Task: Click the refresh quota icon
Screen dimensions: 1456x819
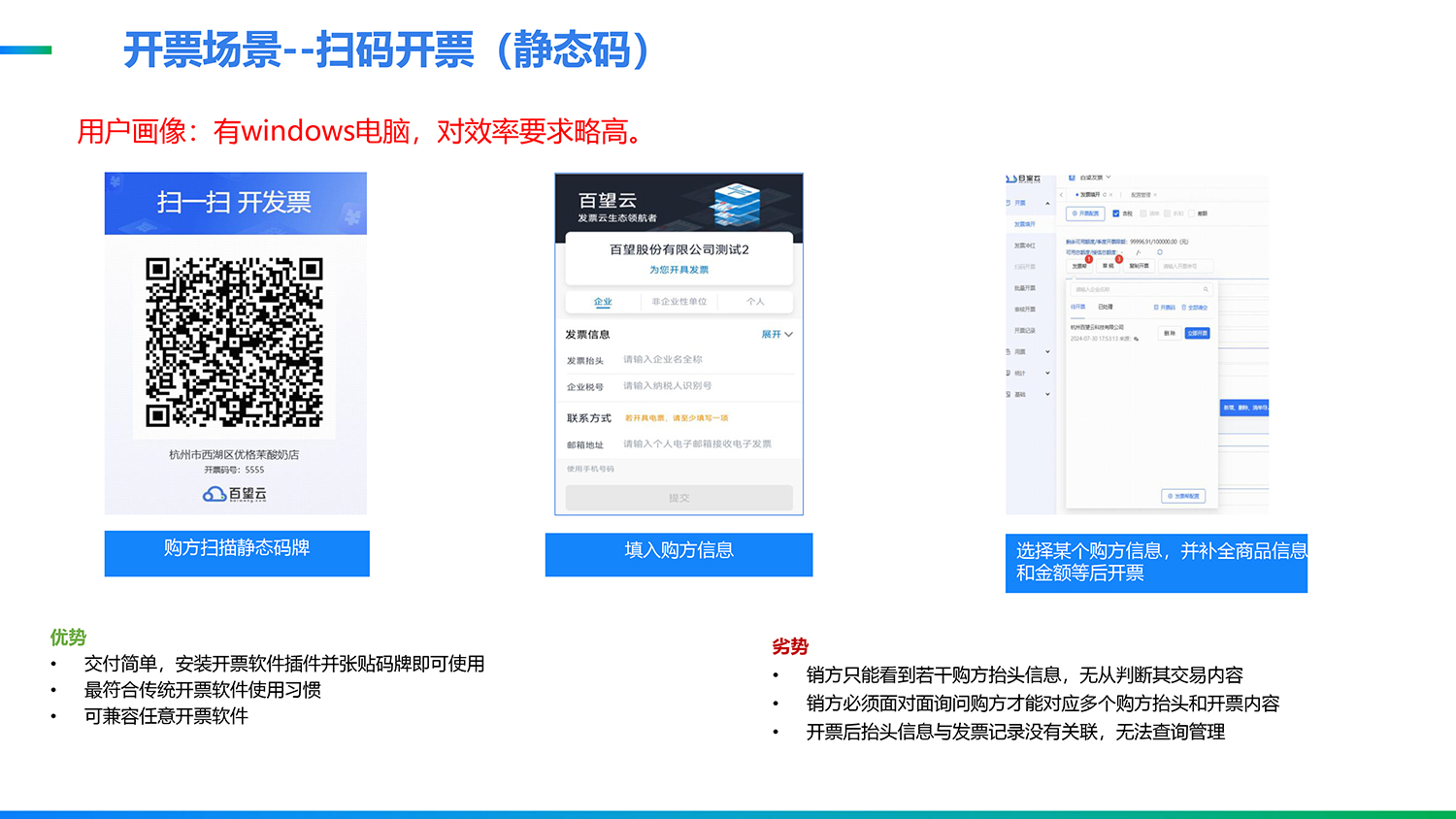Action: click(x=1160, y=252)
